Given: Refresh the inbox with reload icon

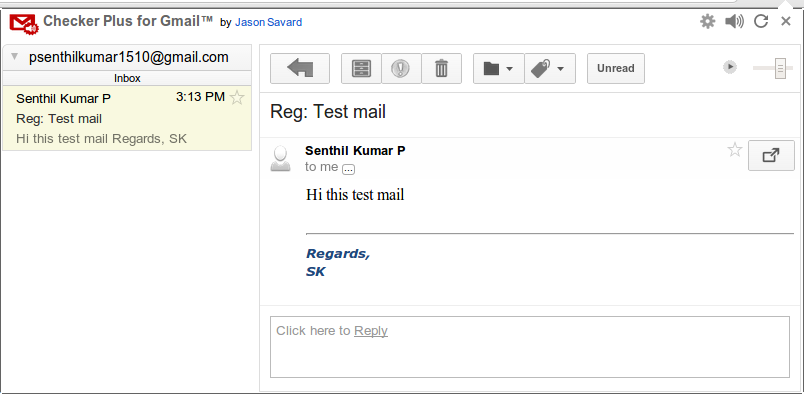Looking at the screenshot, I should pyautogui.click(x=761, y=22).
